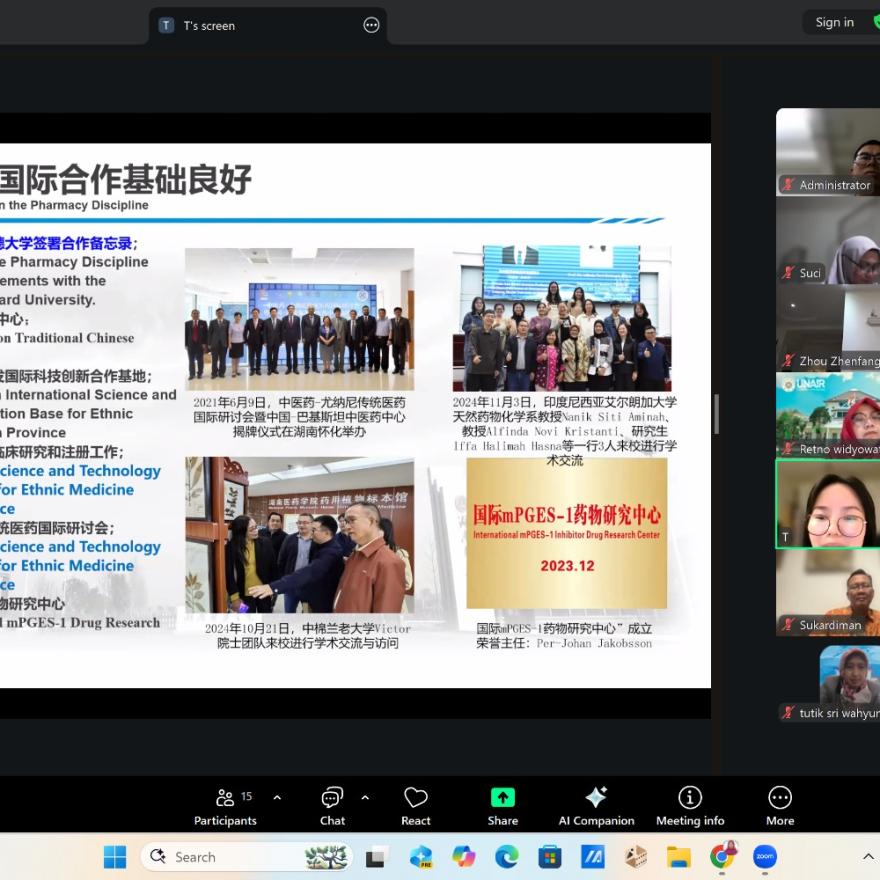The image size is (880, 880).
Task: Expand Chat options caret
Action: point(365,797)
